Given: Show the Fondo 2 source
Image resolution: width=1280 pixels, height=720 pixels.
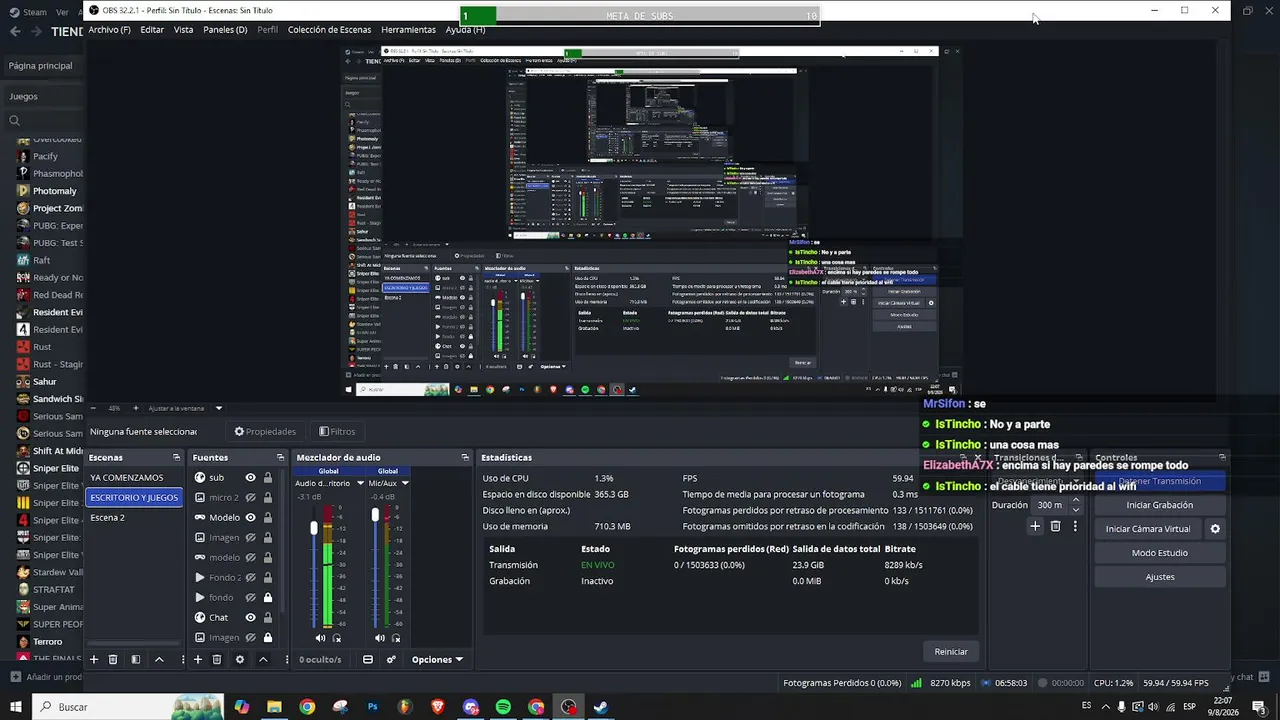Looking at the screenshot, I should pos(250,577).
